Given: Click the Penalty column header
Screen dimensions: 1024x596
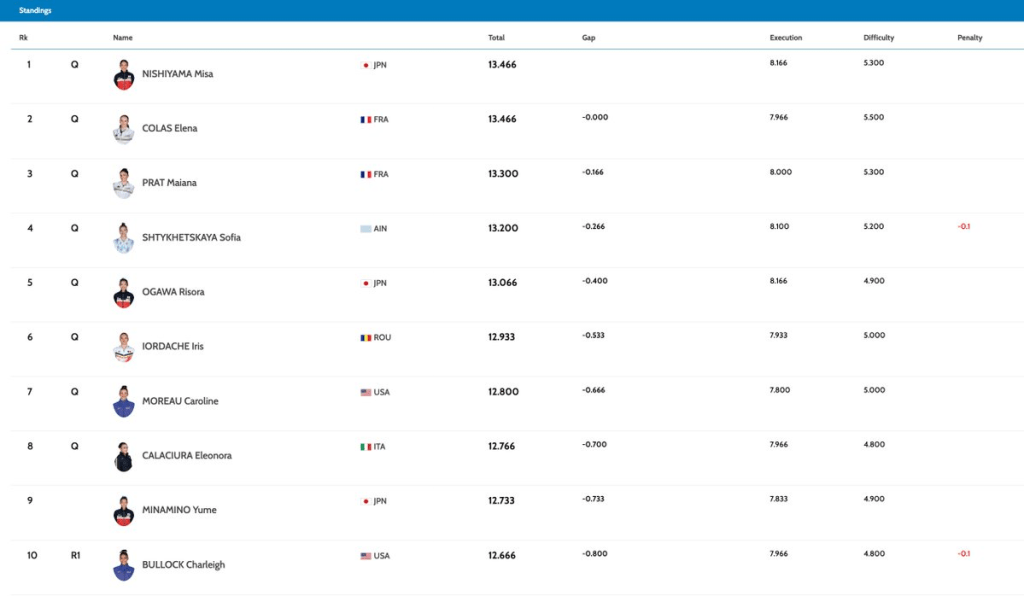Looking at the screenshot, I should (969, 38).
